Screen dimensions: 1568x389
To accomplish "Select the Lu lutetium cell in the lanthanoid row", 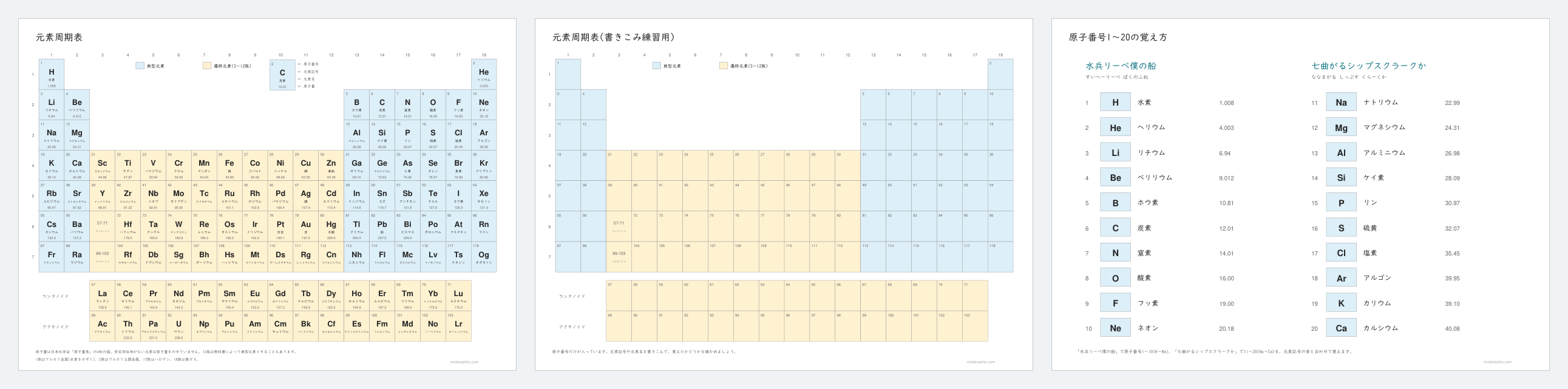I will pos(458,296).
